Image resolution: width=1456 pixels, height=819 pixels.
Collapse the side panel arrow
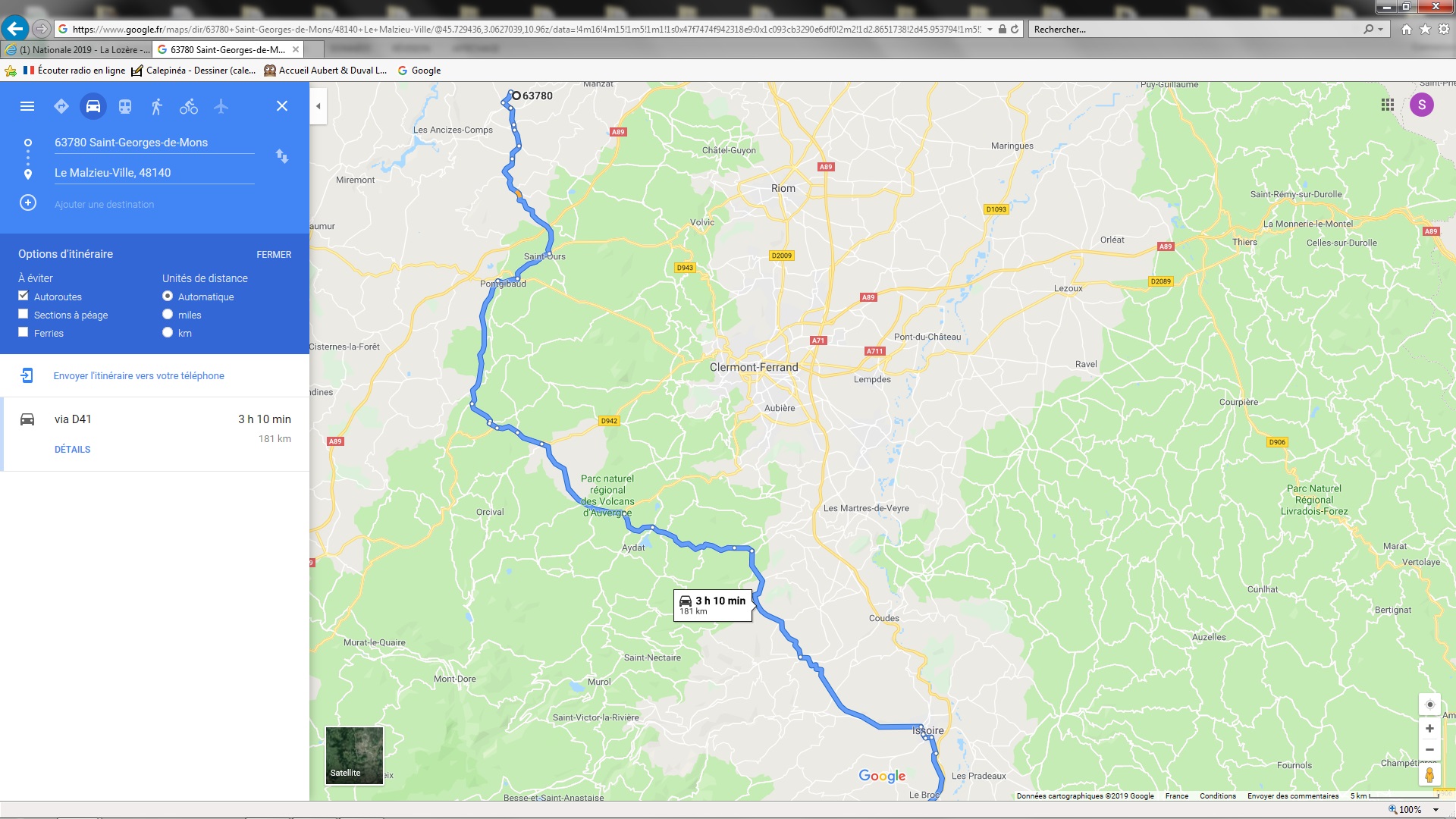[x=318, y=106]
